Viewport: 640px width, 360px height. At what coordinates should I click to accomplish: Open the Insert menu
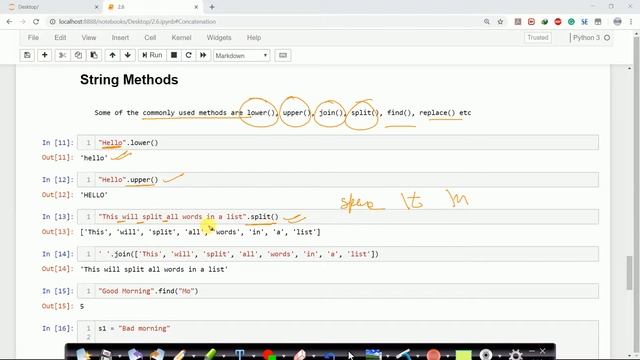click(120, 38)
